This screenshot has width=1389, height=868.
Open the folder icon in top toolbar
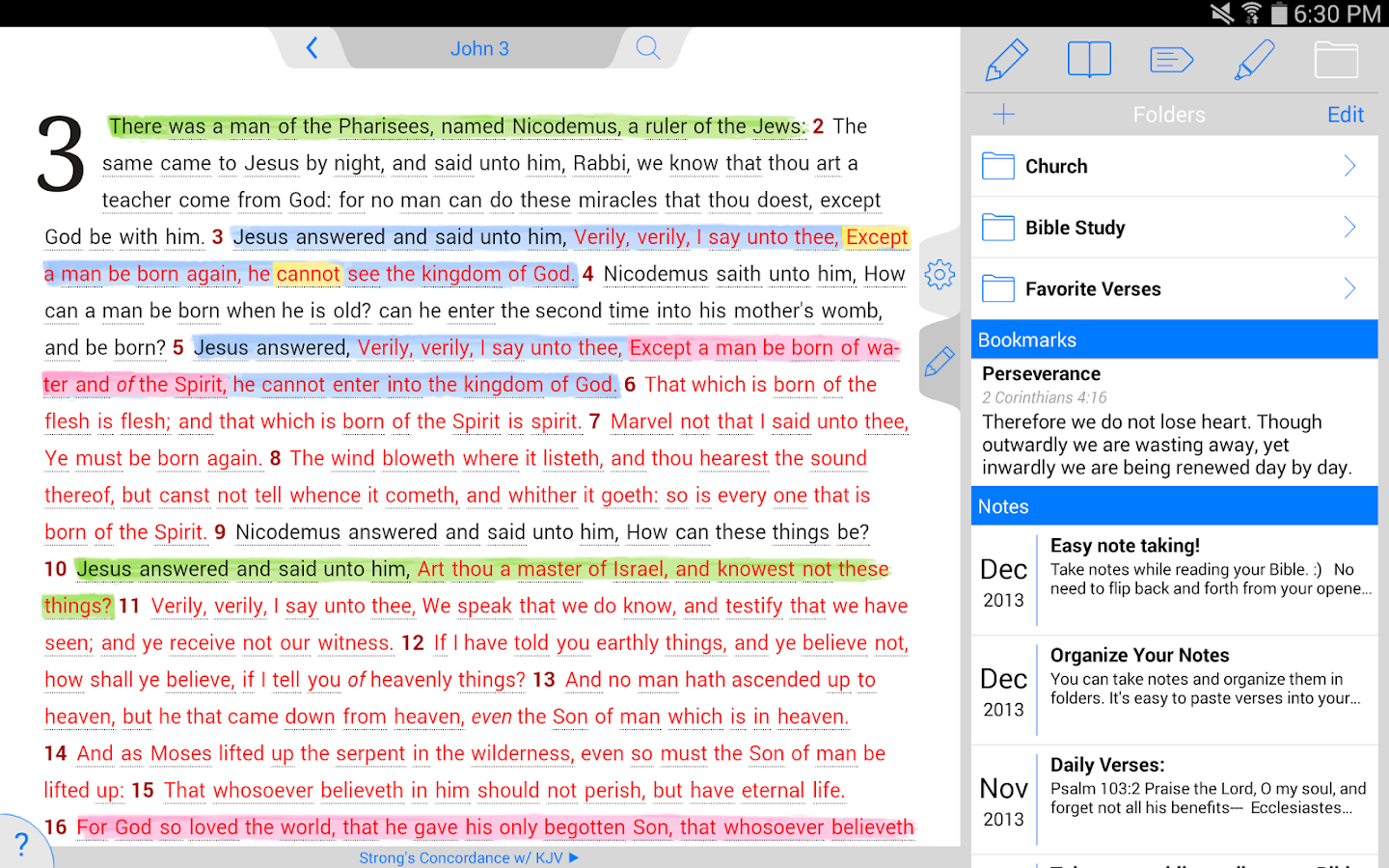pyautogui.click(x=1336, y=60)
